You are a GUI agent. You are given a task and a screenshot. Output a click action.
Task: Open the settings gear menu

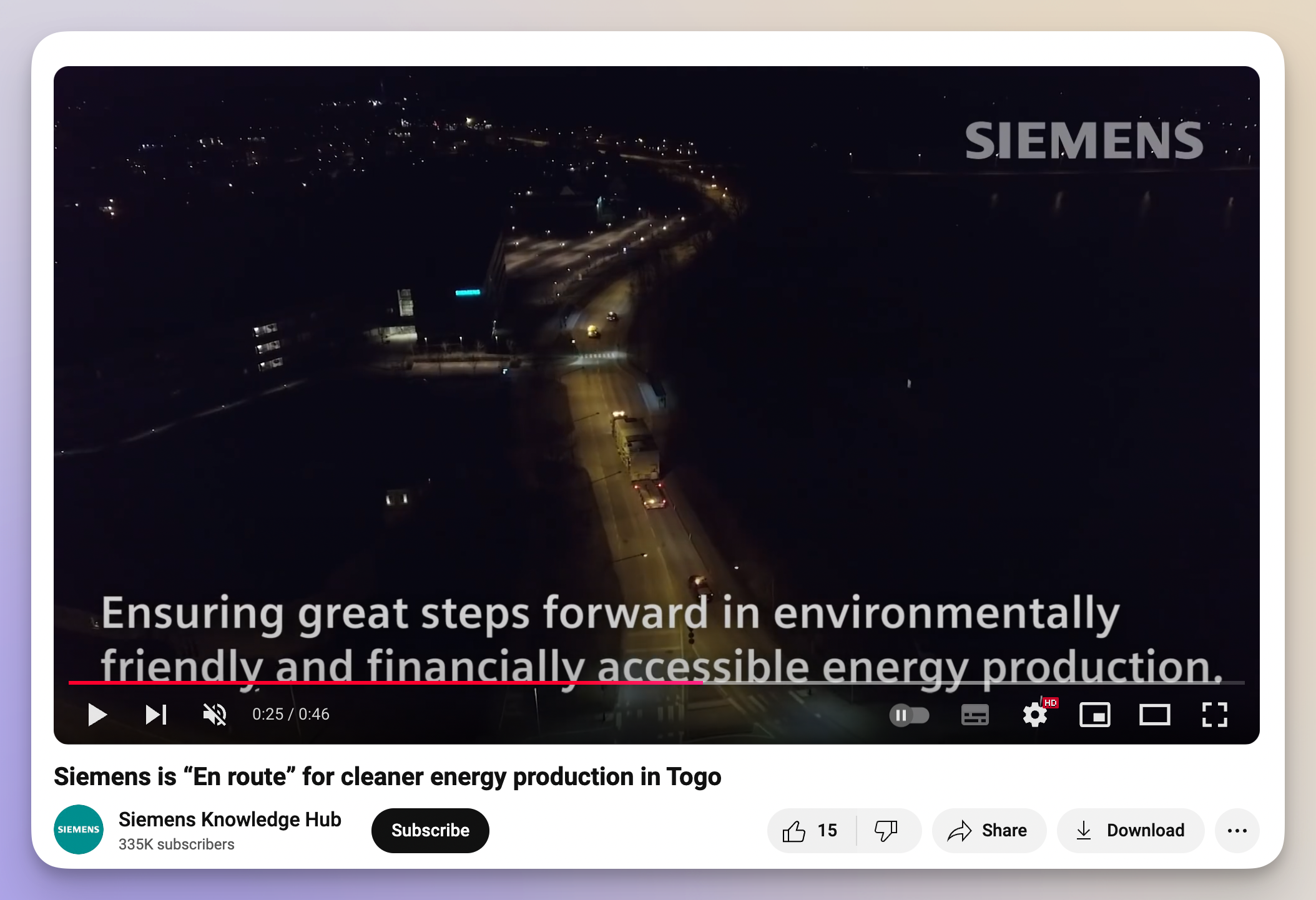coord(1035,715)
